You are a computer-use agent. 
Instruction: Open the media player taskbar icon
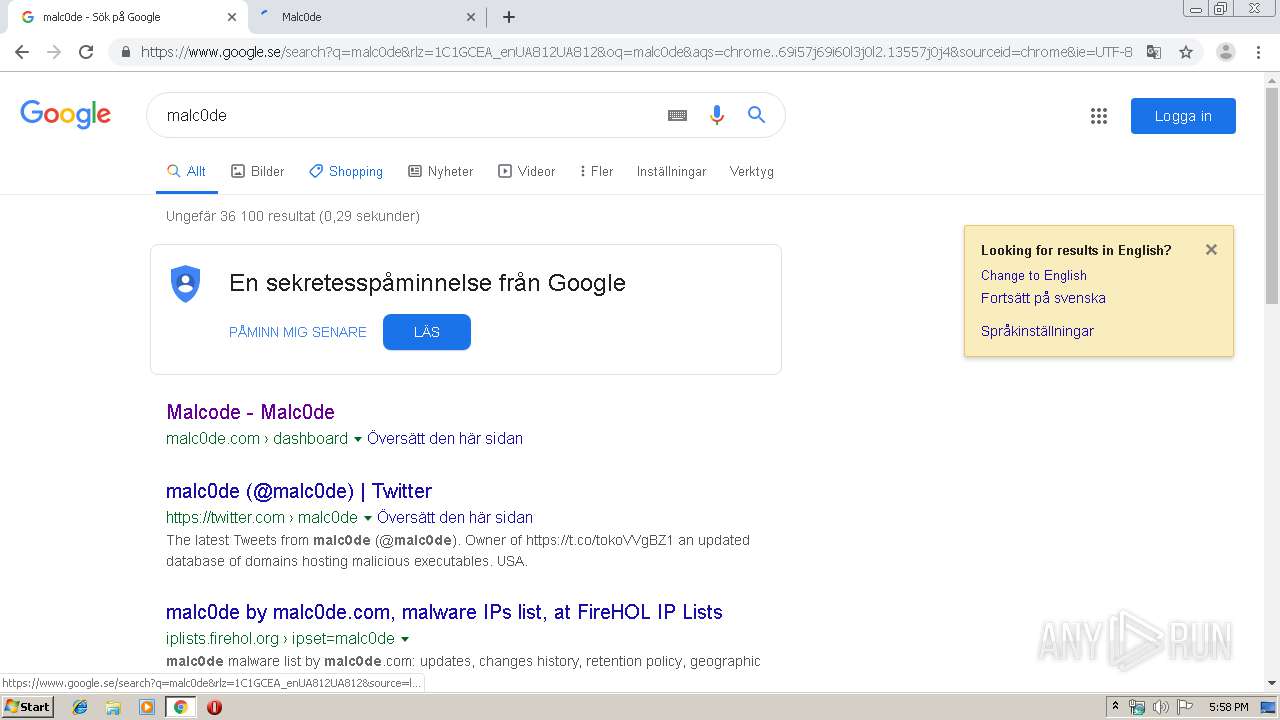tap(147, 707)
